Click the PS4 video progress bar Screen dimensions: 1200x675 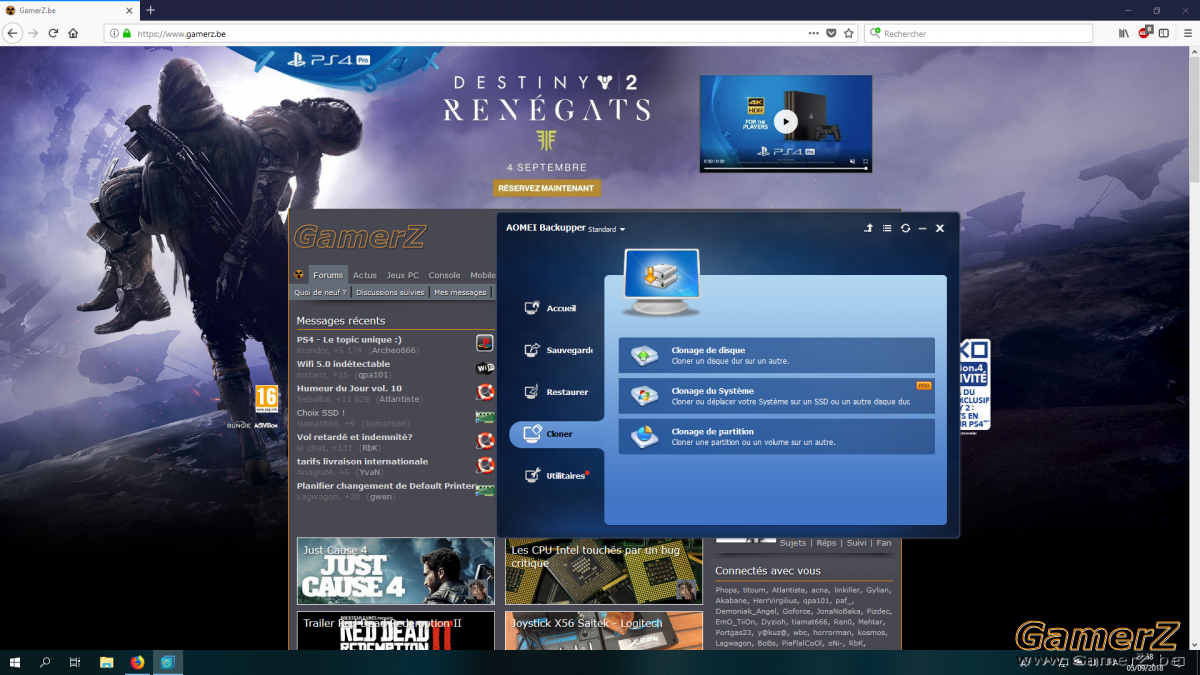click(784, 168)
